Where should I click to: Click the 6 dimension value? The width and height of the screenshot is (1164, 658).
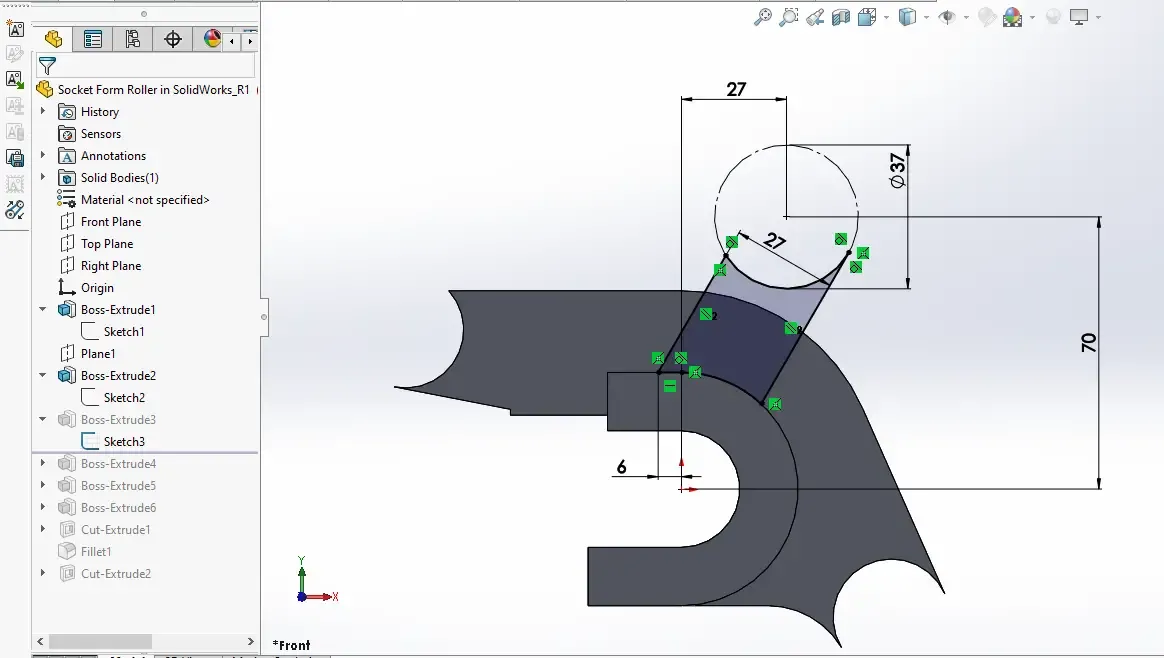tap(621, 466)
